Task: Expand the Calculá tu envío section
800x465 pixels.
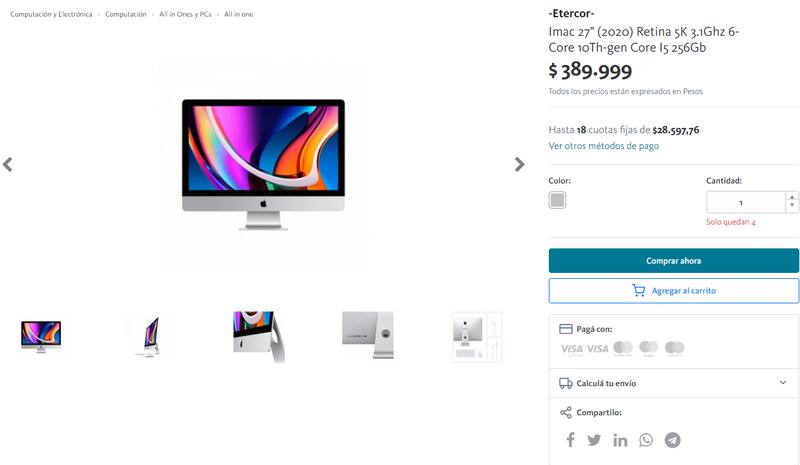Action: pos(674,383)
